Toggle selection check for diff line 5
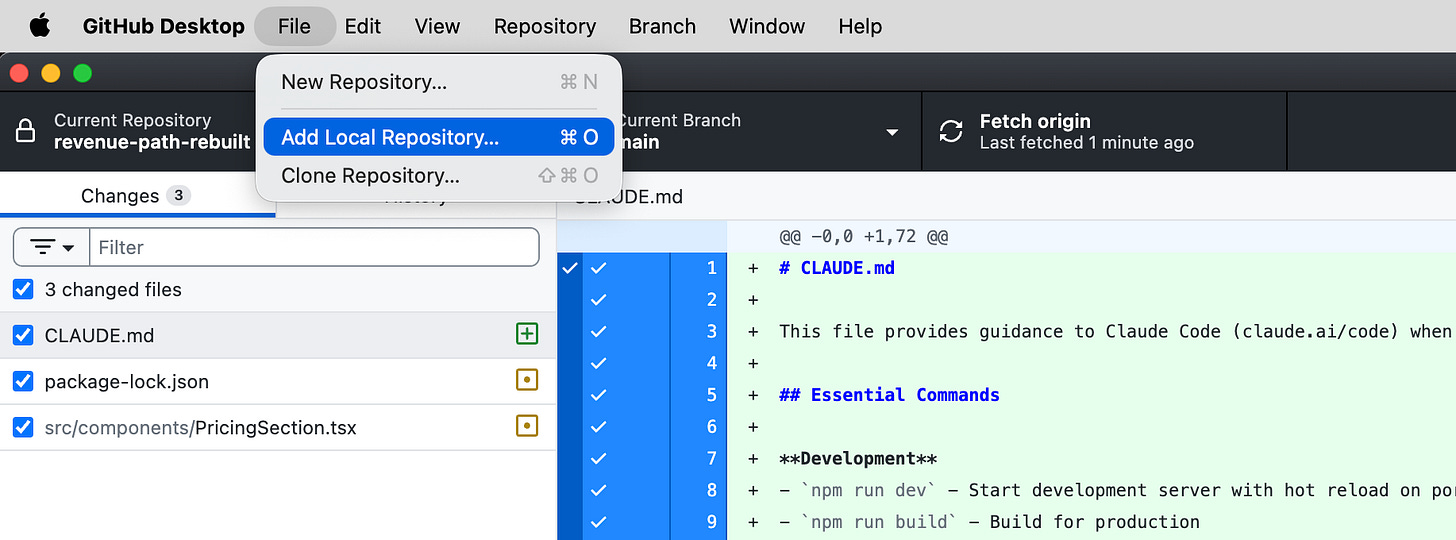This screenshot has width=1456, height=540. (599, 395)
